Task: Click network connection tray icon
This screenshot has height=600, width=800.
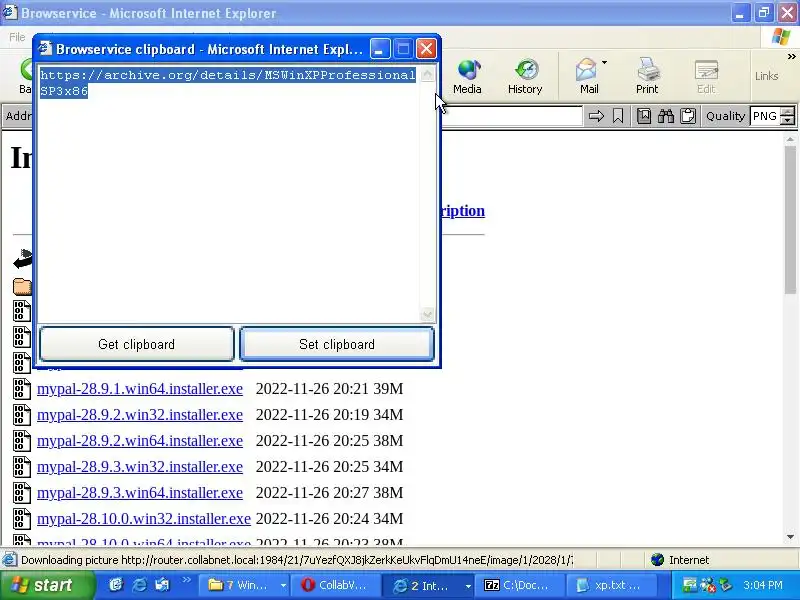Action: [689, 585]
